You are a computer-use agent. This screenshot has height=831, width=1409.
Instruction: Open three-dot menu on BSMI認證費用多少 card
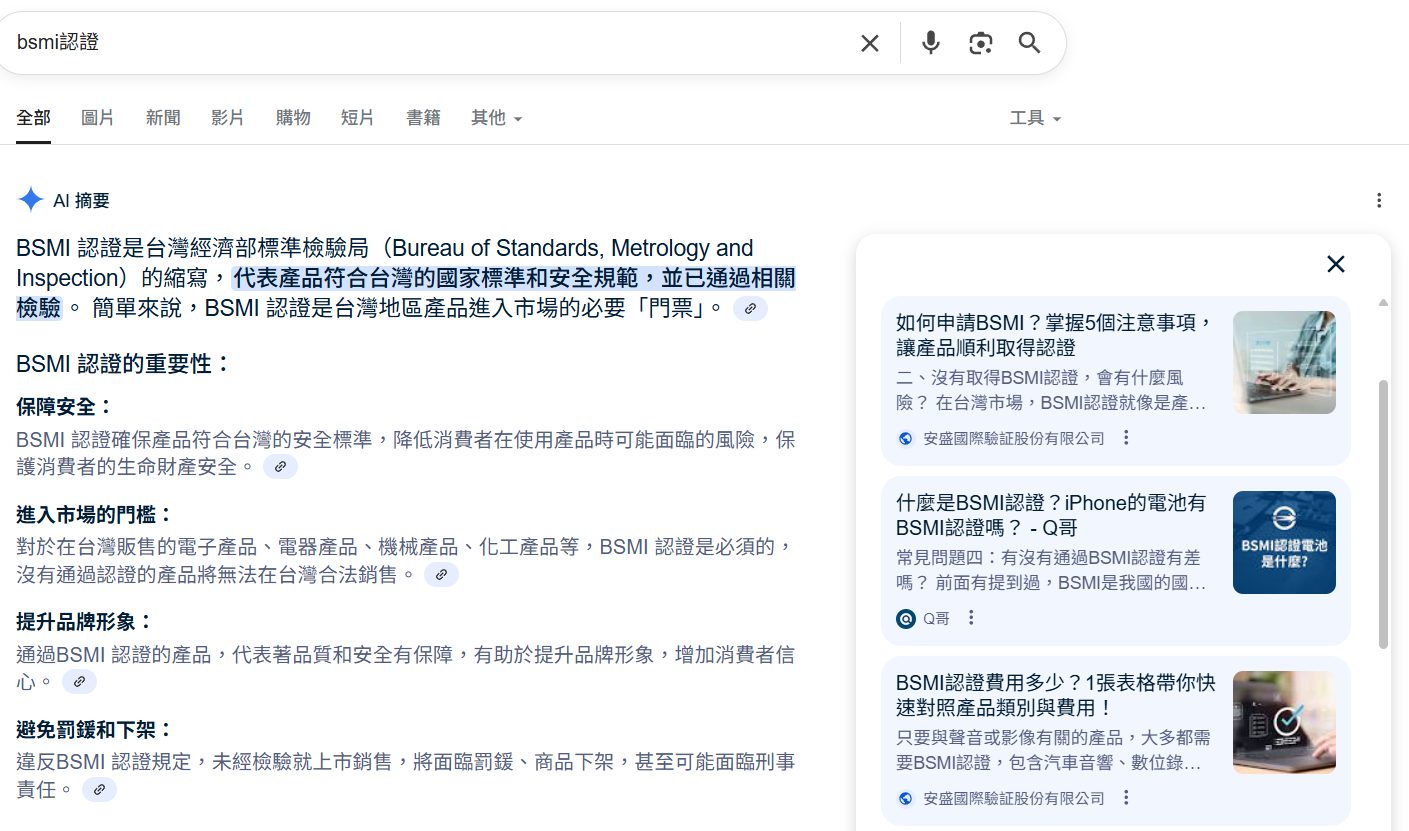pyautogui.click(x=1127, y=798)
